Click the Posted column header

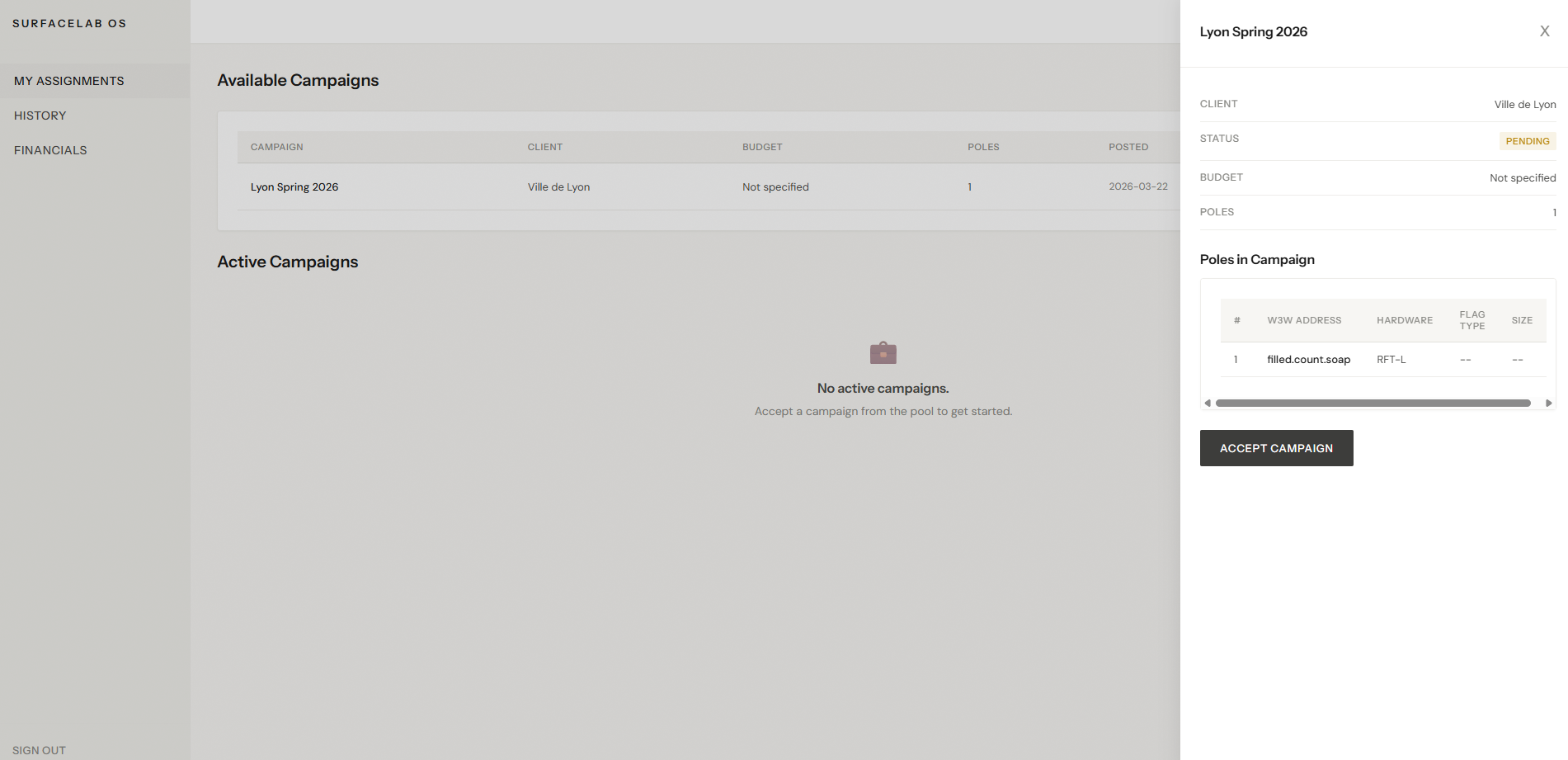click(x=1128, y=147)
